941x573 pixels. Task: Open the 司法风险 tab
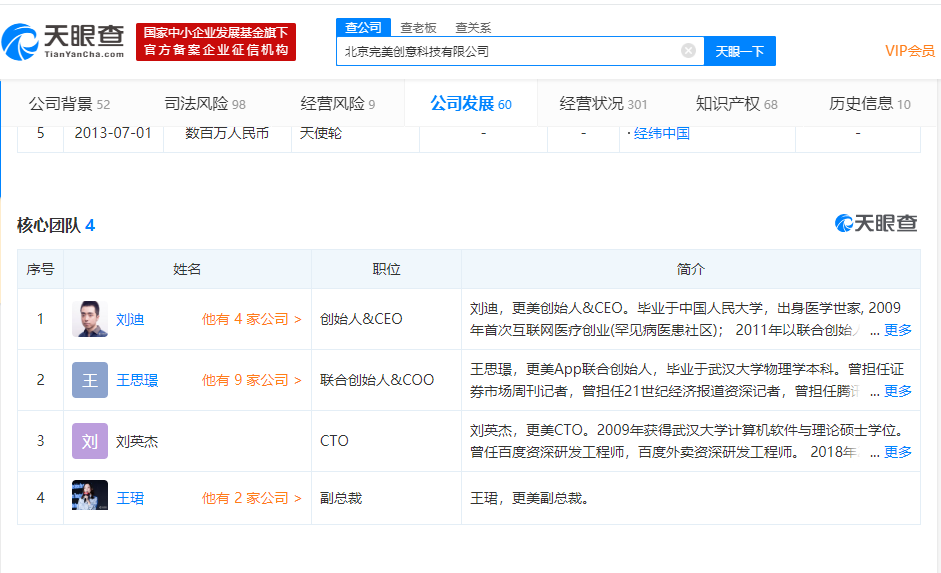point(205,104)
